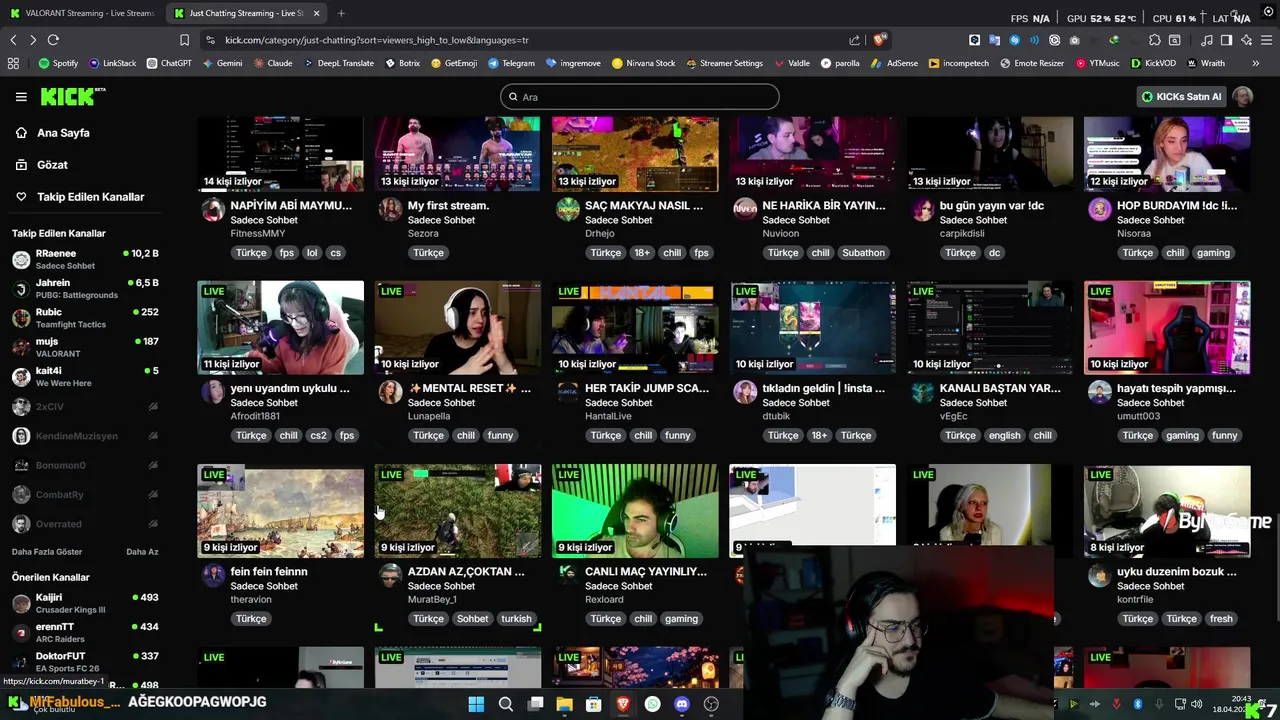Click Subathon tag under Nuvioon
Viewport: 1280px width, 720px height.
point(863,253)
